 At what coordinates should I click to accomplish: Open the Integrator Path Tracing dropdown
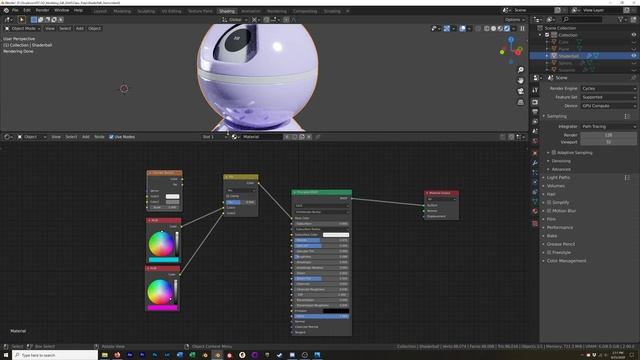609,127
